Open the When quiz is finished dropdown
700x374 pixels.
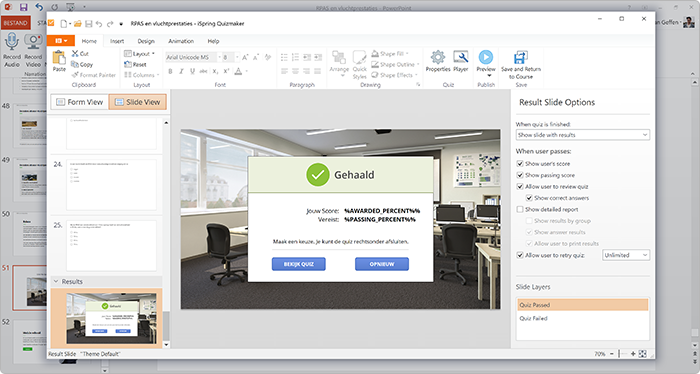click(x=583, y=135)
